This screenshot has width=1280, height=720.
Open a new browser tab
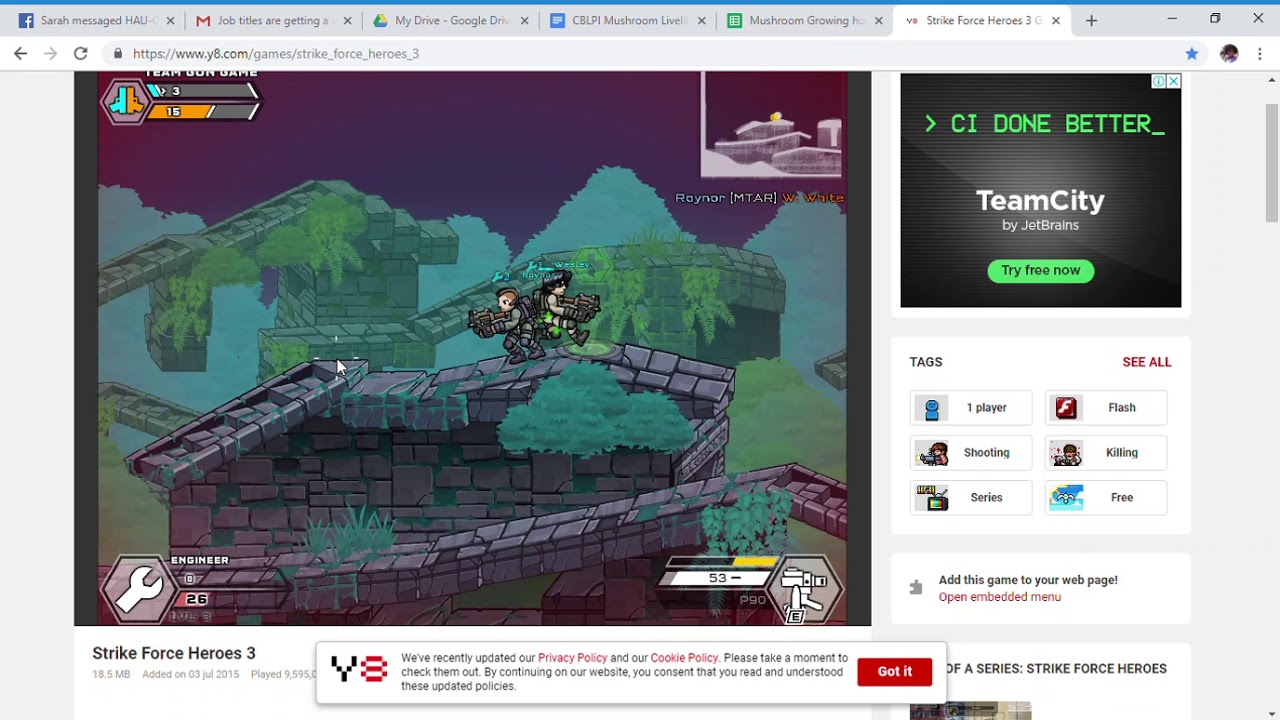[x=1091, y=20]
